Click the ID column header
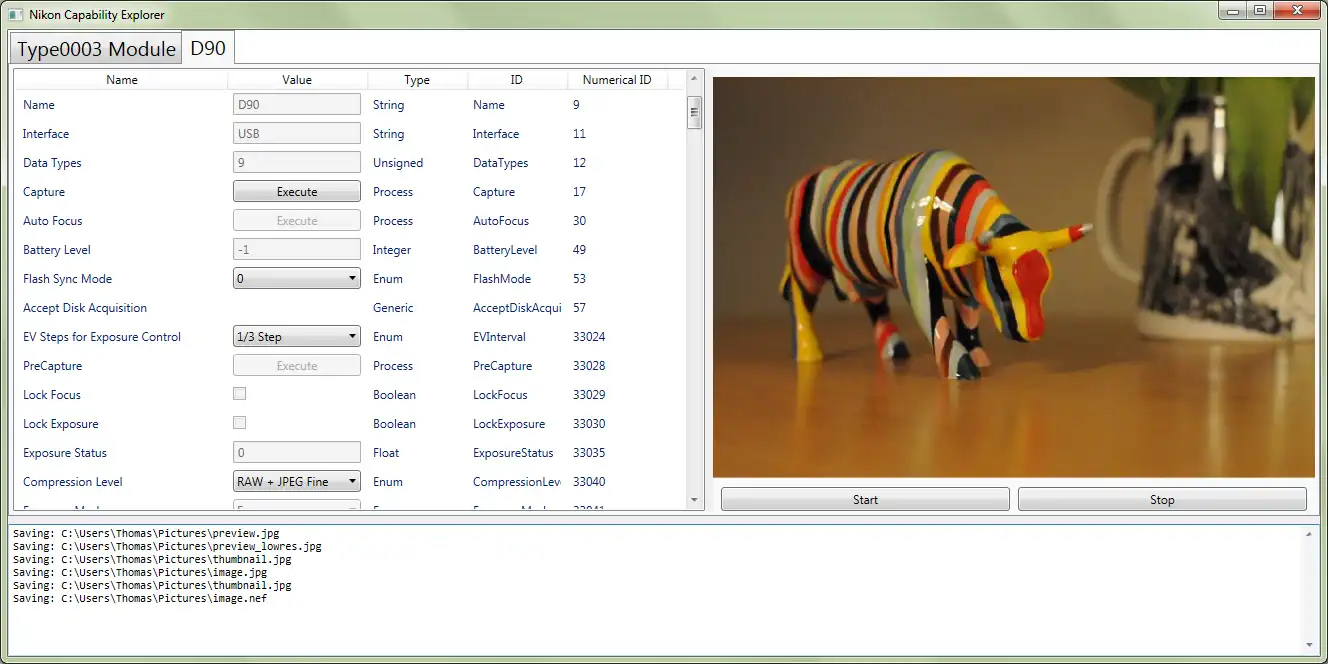 click(517, 80)
